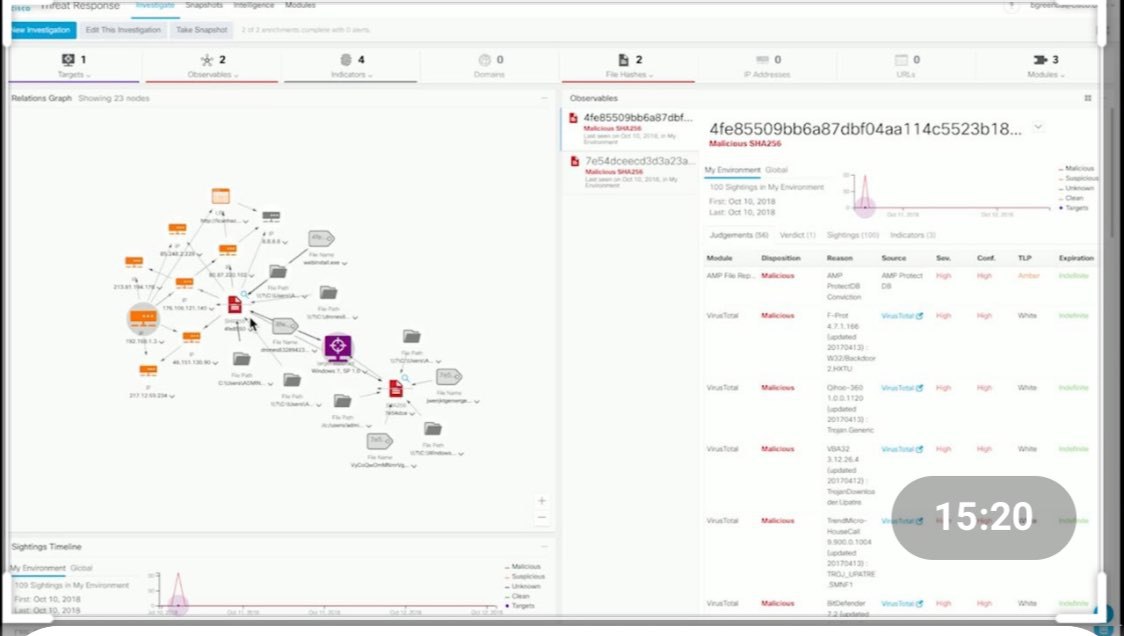Viewport: 1124px width, 636px height.
Task: Click the Take Snapshot button
Action: (x=201, y=30)
